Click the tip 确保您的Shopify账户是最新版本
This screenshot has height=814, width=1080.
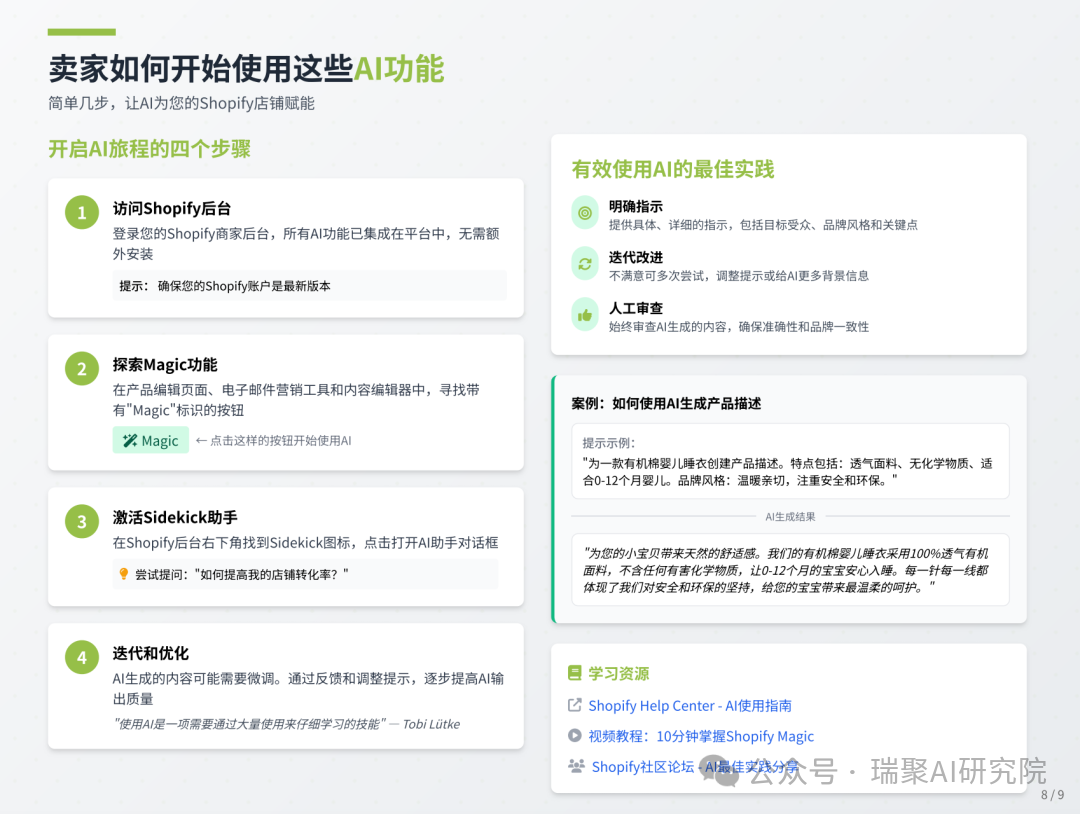[244, 286]
